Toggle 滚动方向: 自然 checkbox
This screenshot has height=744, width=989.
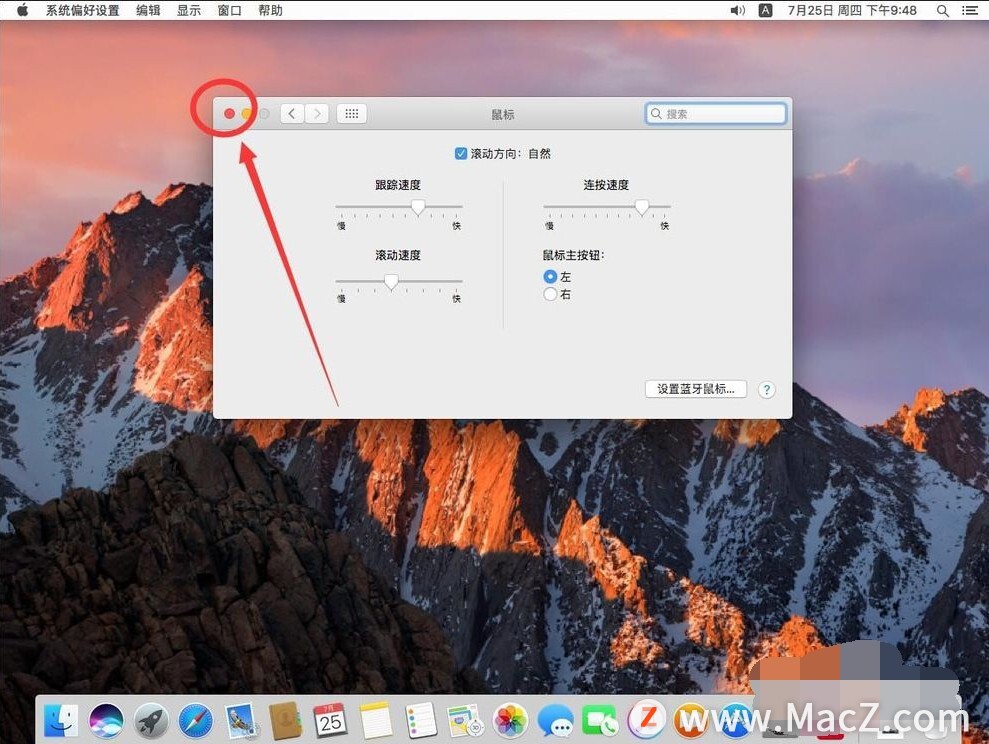[x=461, y=153]
